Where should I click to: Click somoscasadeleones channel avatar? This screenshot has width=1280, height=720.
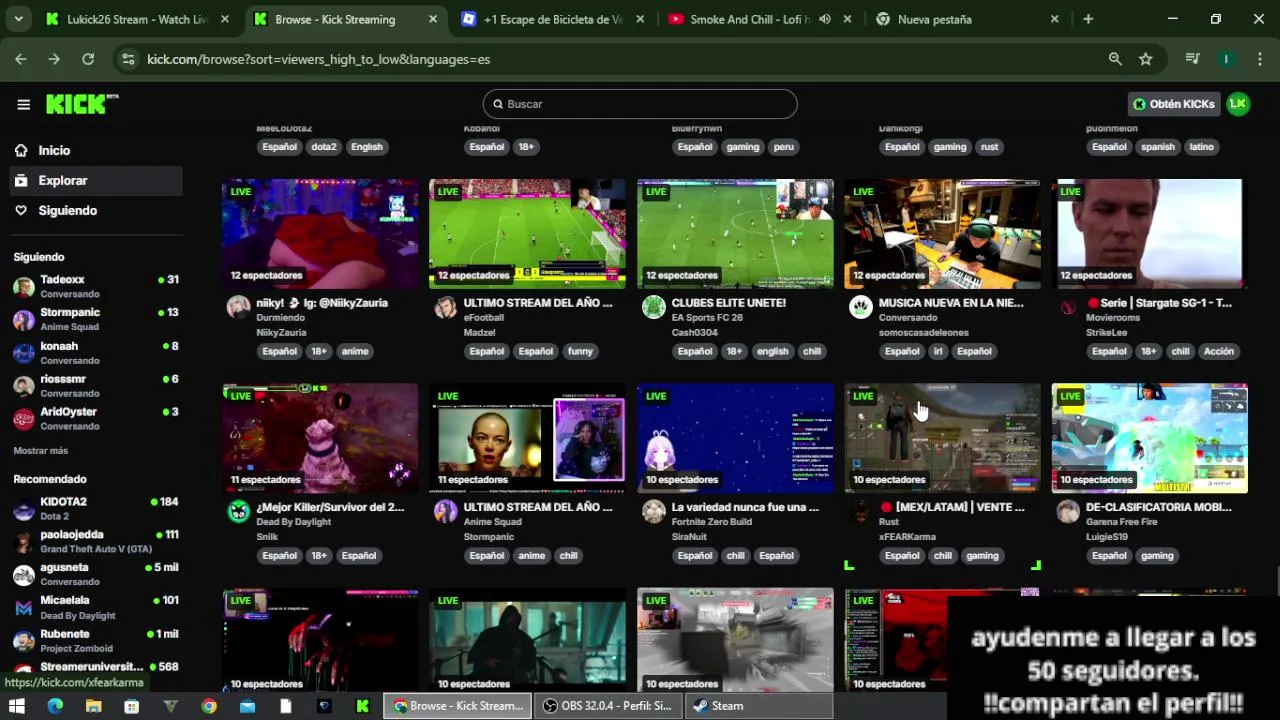click(x=860, y=307)
